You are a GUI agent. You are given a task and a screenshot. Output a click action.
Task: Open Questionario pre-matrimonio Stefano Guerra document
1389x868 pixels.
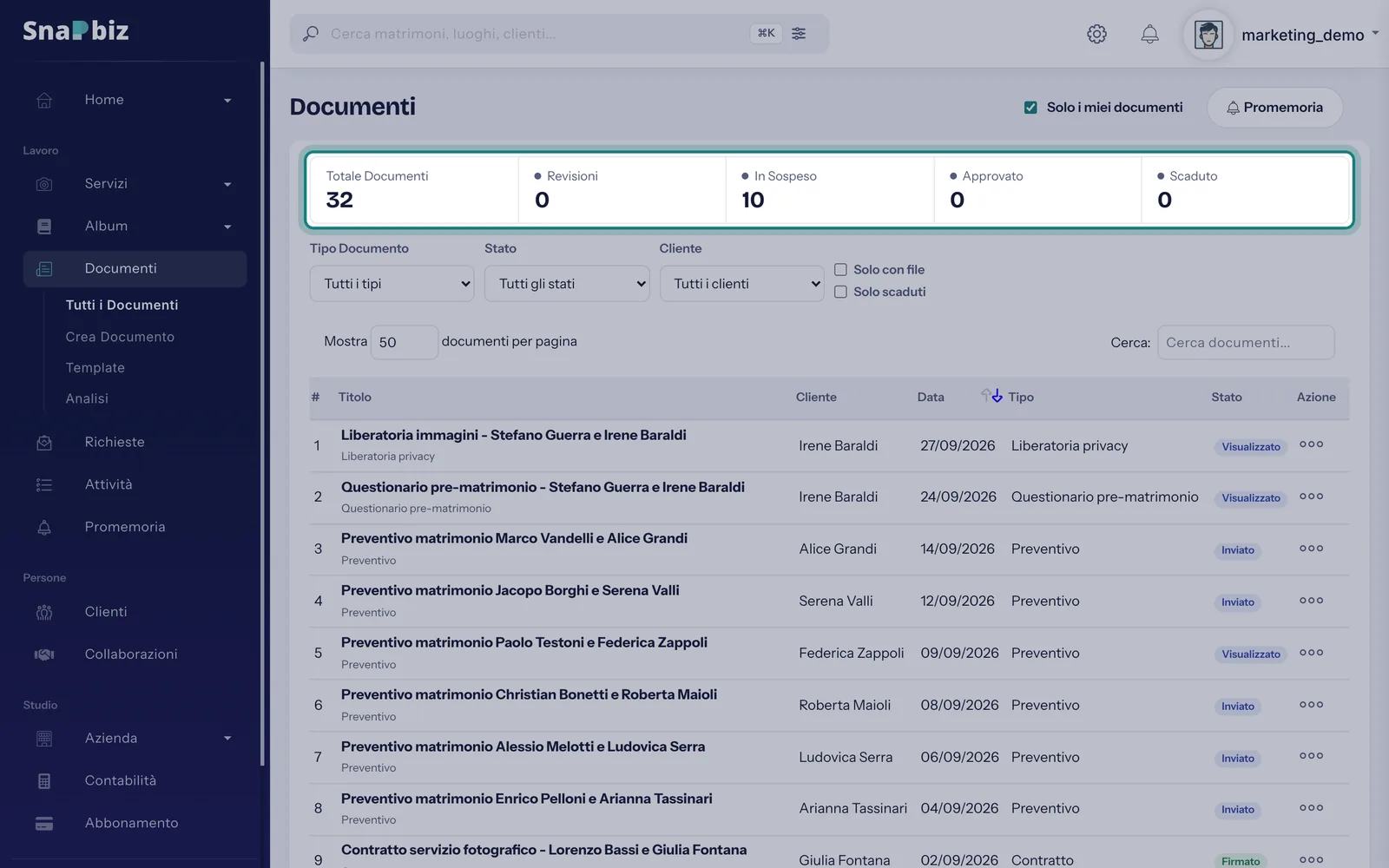pyautogui.click(x=543, y=487)
